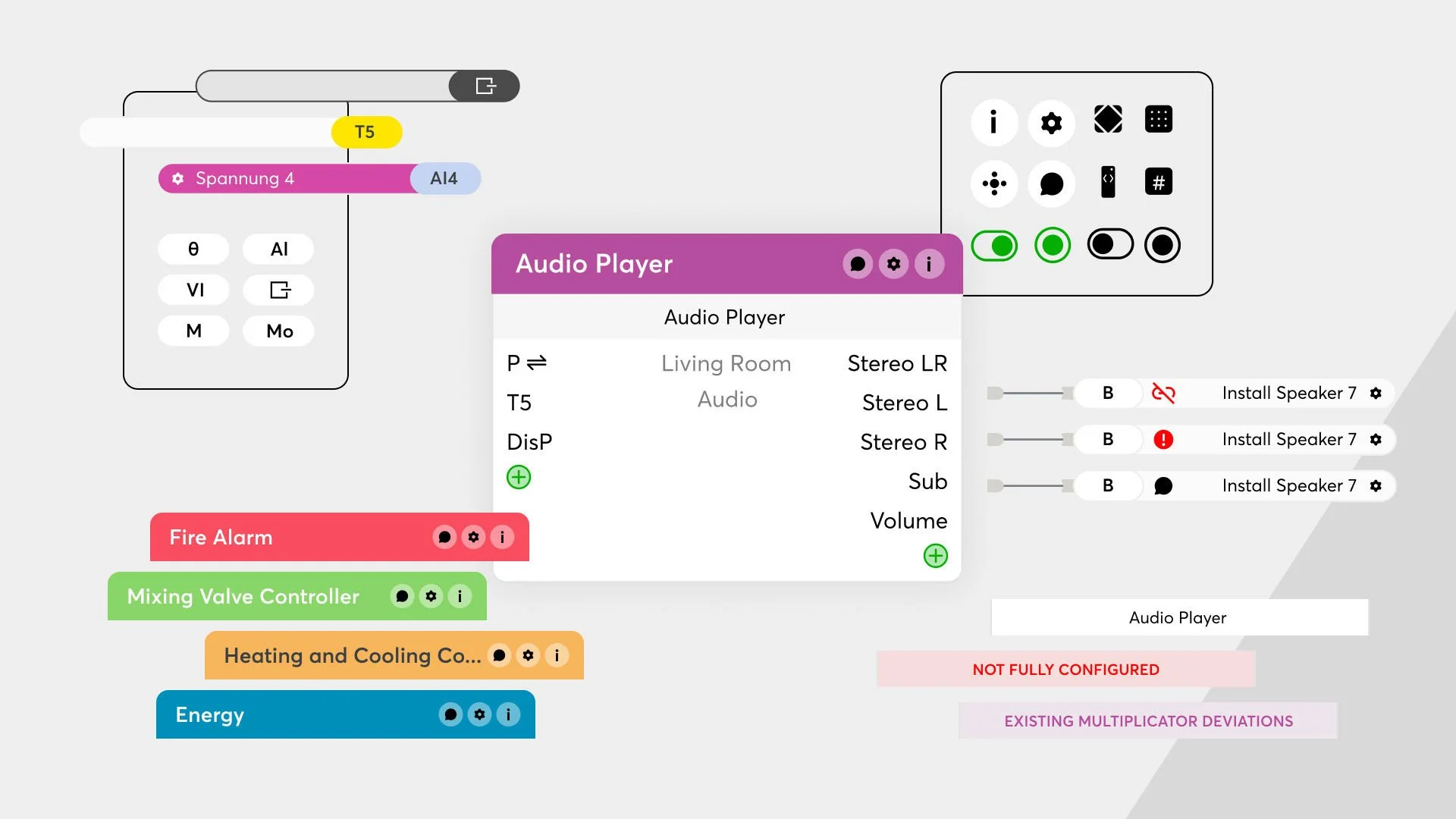Add input with left green plus
The width and height of the screenshot is (1456, 819).
pyautogui.click(x=519, y=478)
